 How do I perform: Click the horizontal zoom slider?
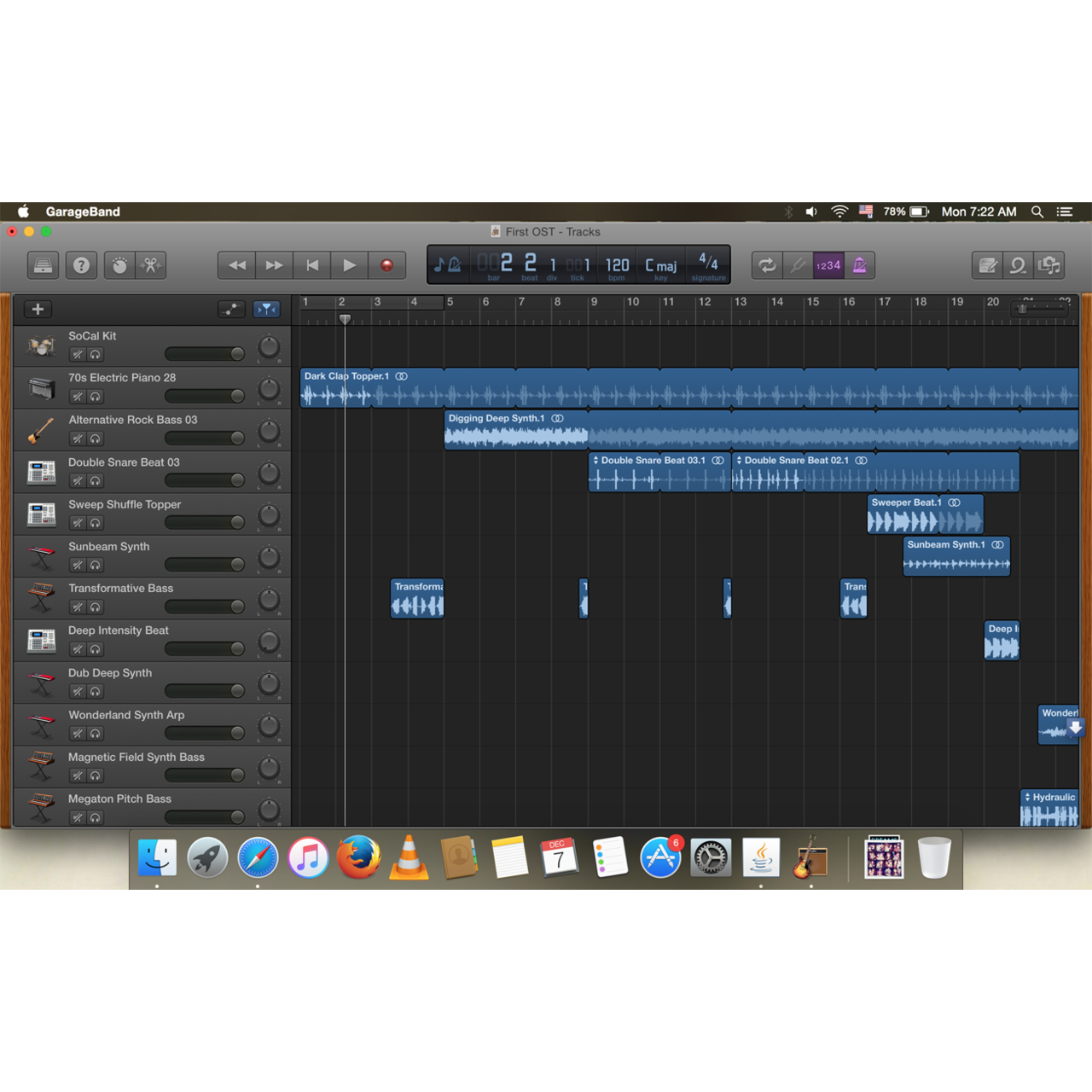[1041, 309]
